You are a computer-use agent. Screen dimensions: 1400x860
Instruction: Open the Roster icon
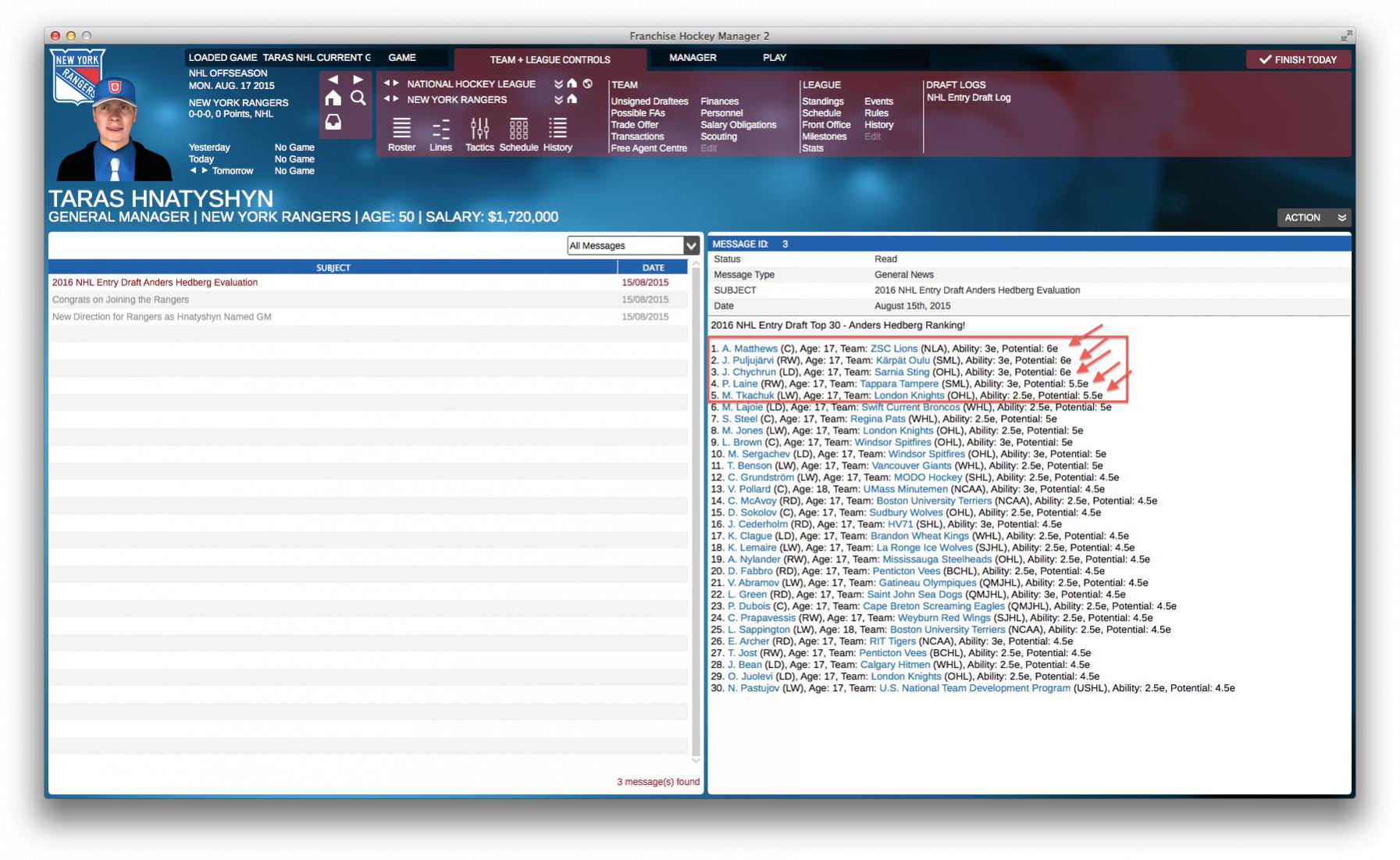(x=401, y=128)
